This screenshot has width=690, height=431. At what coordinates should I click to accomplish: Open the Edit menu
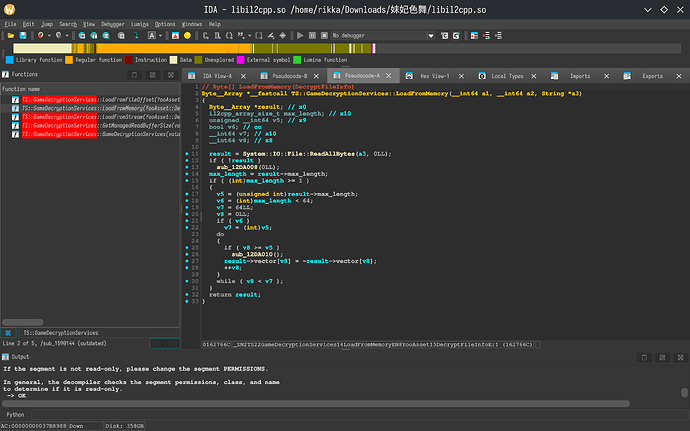28,24
